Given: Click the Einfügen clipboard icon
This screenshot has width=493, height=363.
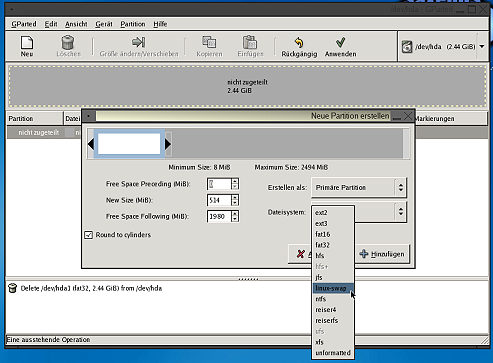Looking at the screenshot, I should [x=250, y=42].
